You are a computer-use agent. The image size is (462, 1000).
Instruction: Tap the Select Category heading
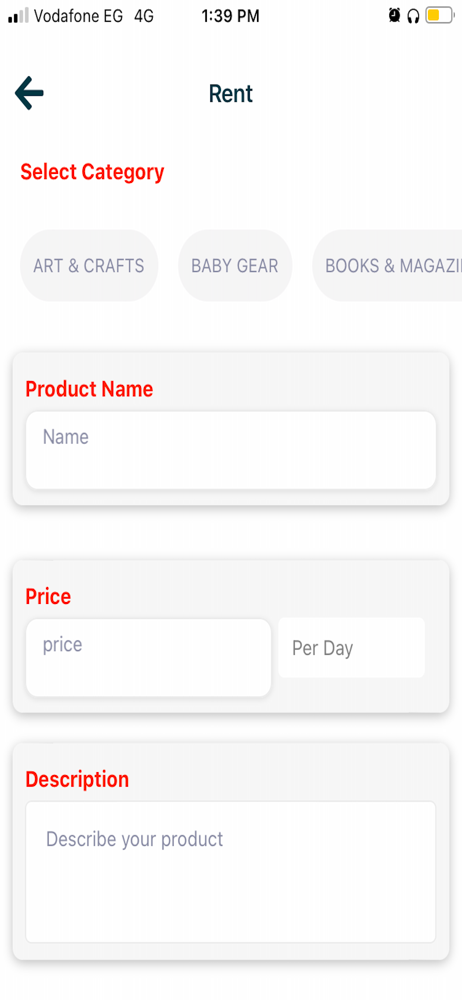click(93, 172)
